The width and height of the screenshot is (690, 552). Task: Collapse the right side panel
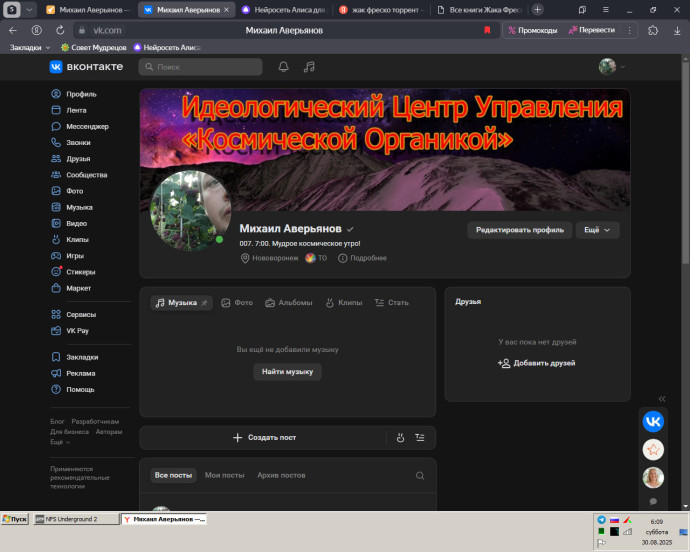[662, 399]
